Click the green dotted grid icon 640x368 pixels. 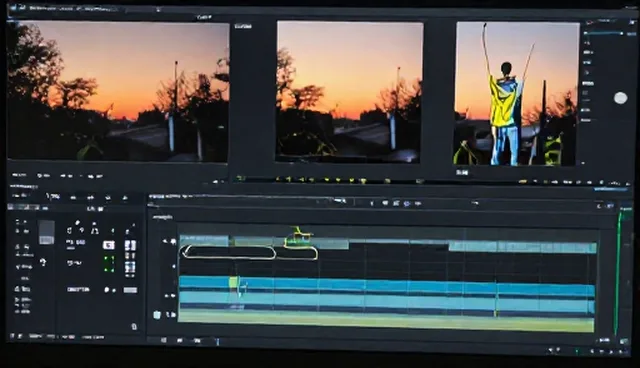(x=109, y=264)
